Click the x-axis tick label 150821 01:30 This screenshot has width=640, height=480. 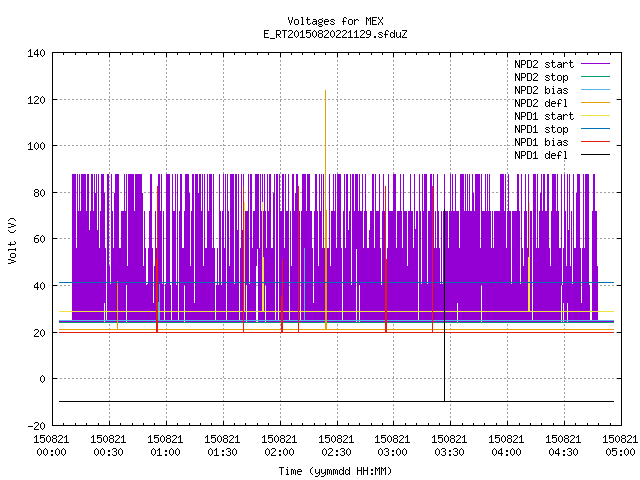click(x=222, y=446)
